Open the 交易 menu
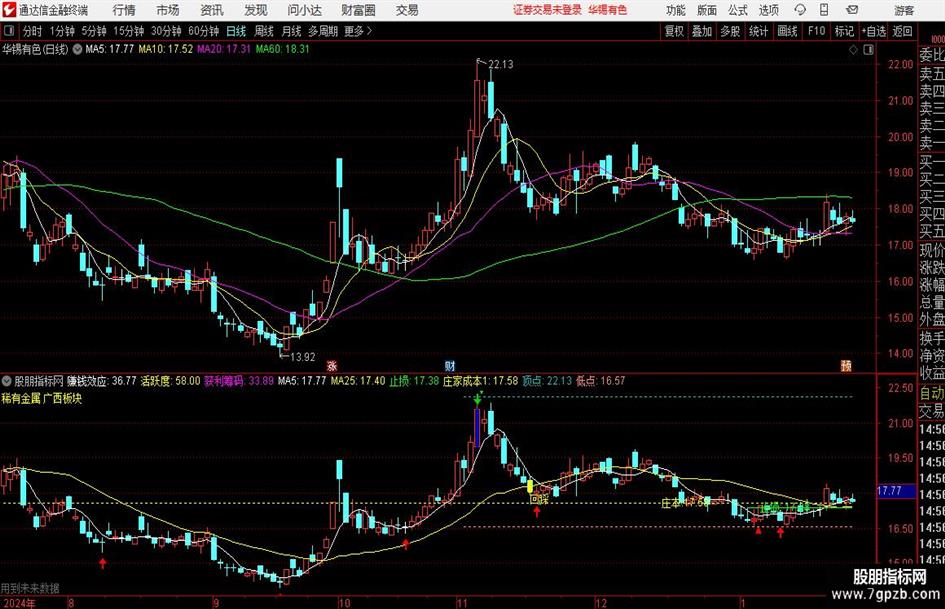945x609 pixels. tap(407, 10)
